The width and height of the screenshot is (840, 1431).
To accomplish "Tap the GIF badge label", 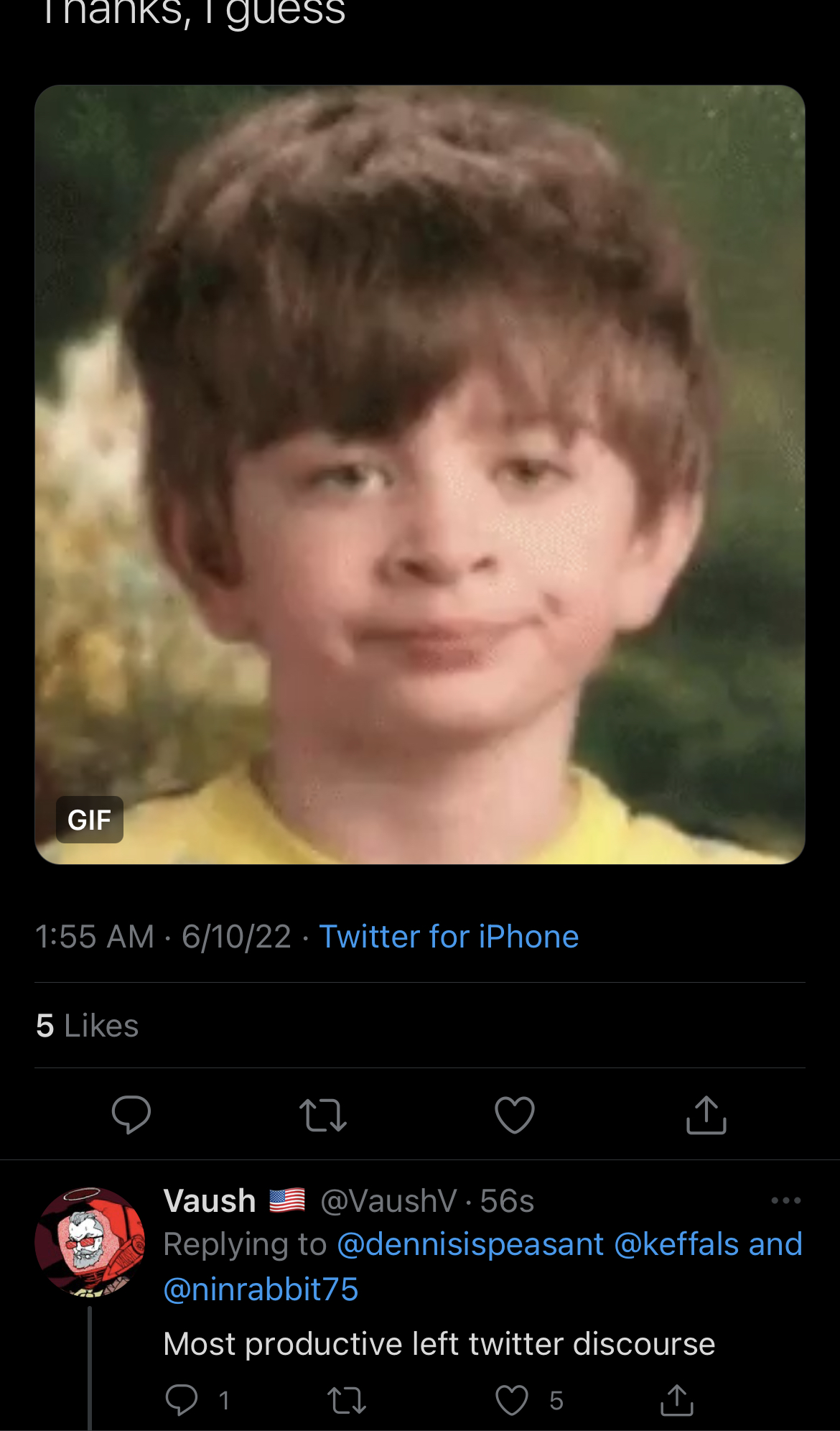I will click(90, 820).
